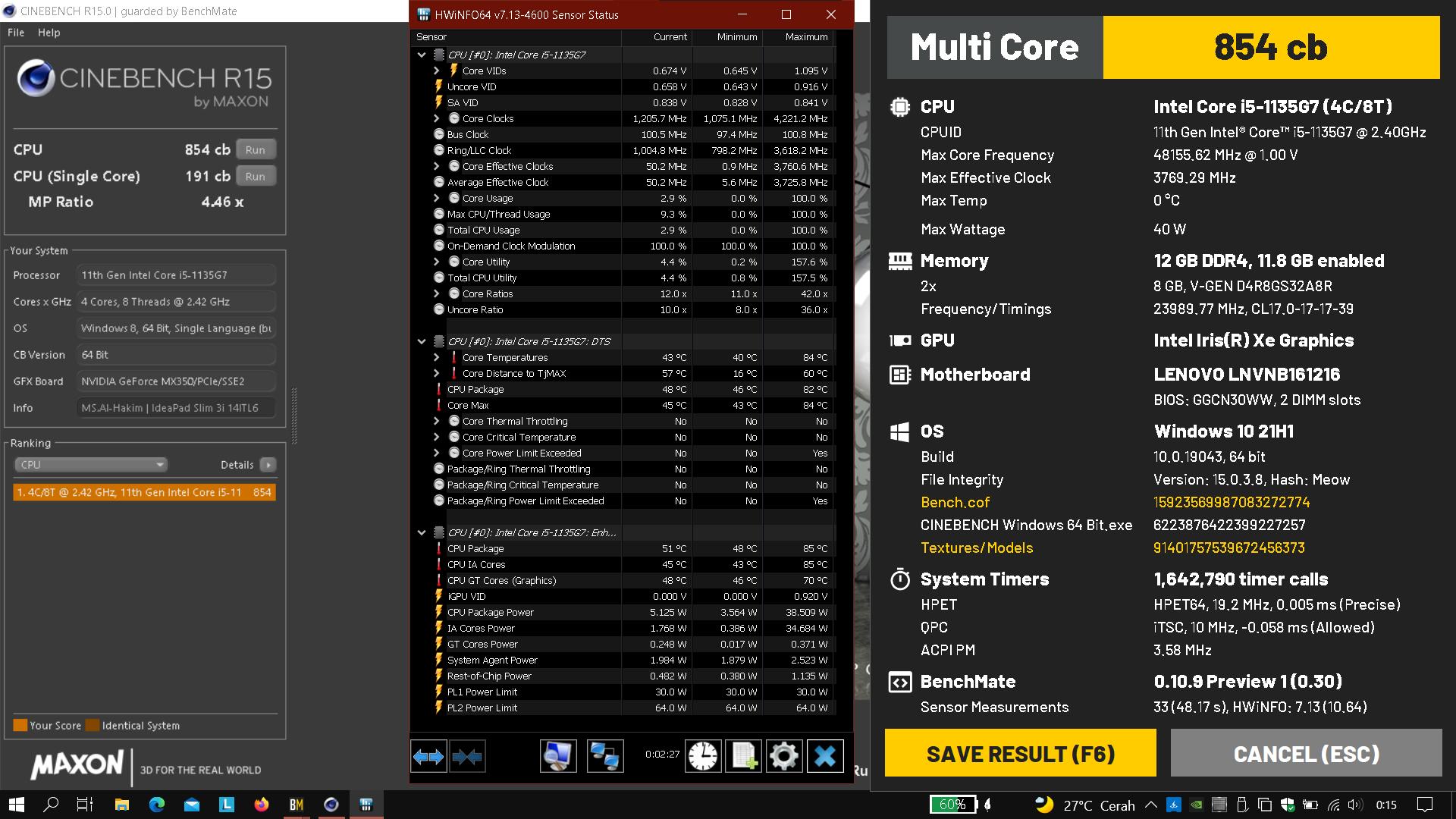Viewport: 1456px width, 819px height.
Task: Switch to HWiNFO taskbar icon
Action: (x=366, y=805)
